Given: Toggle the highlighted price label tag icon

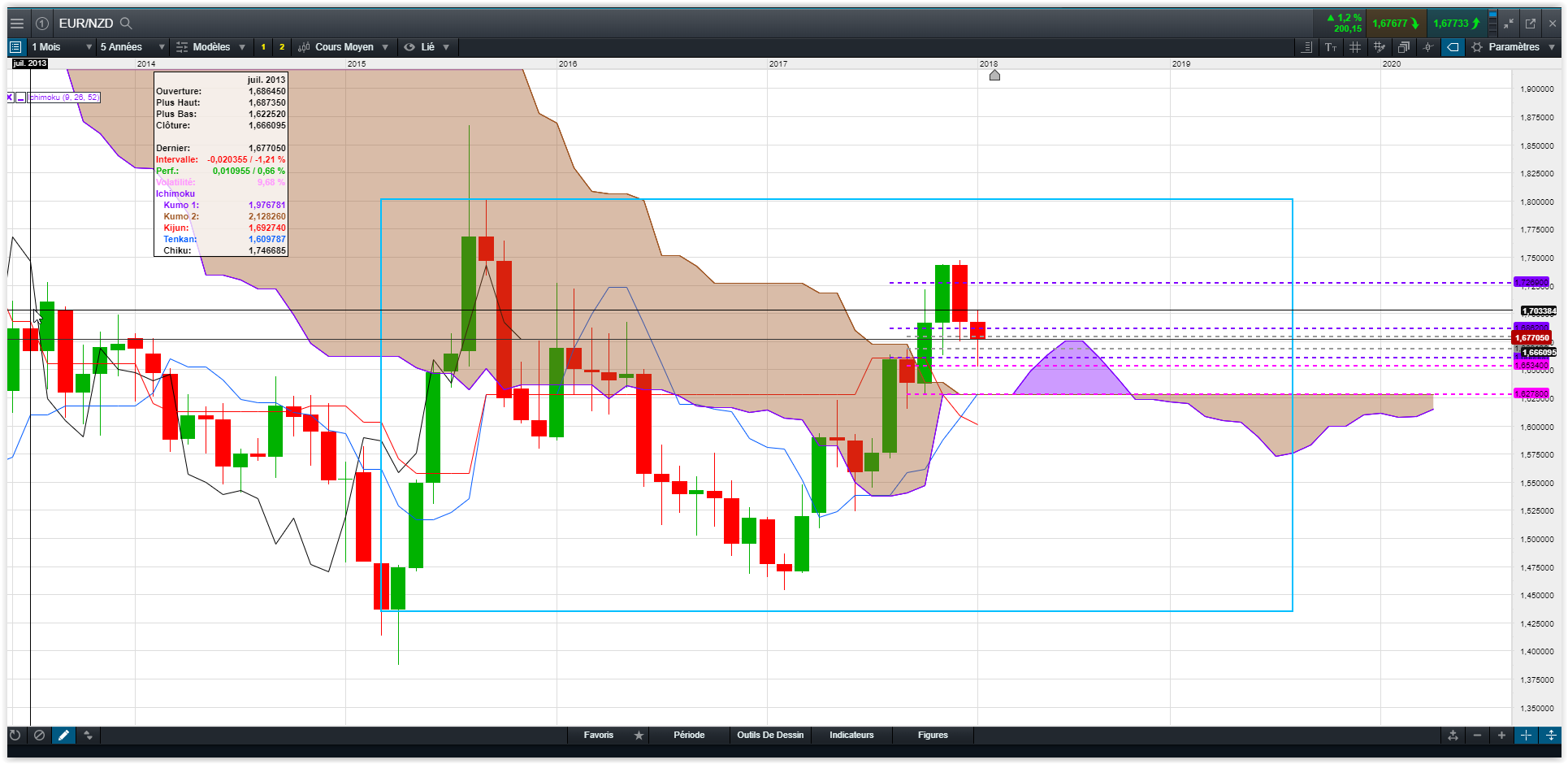Looking at the screenshot, I should tap(1453, 47).
